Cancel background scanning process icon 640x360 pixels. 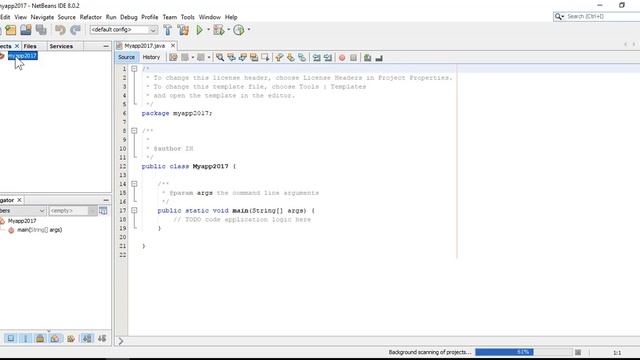point(578,352)
